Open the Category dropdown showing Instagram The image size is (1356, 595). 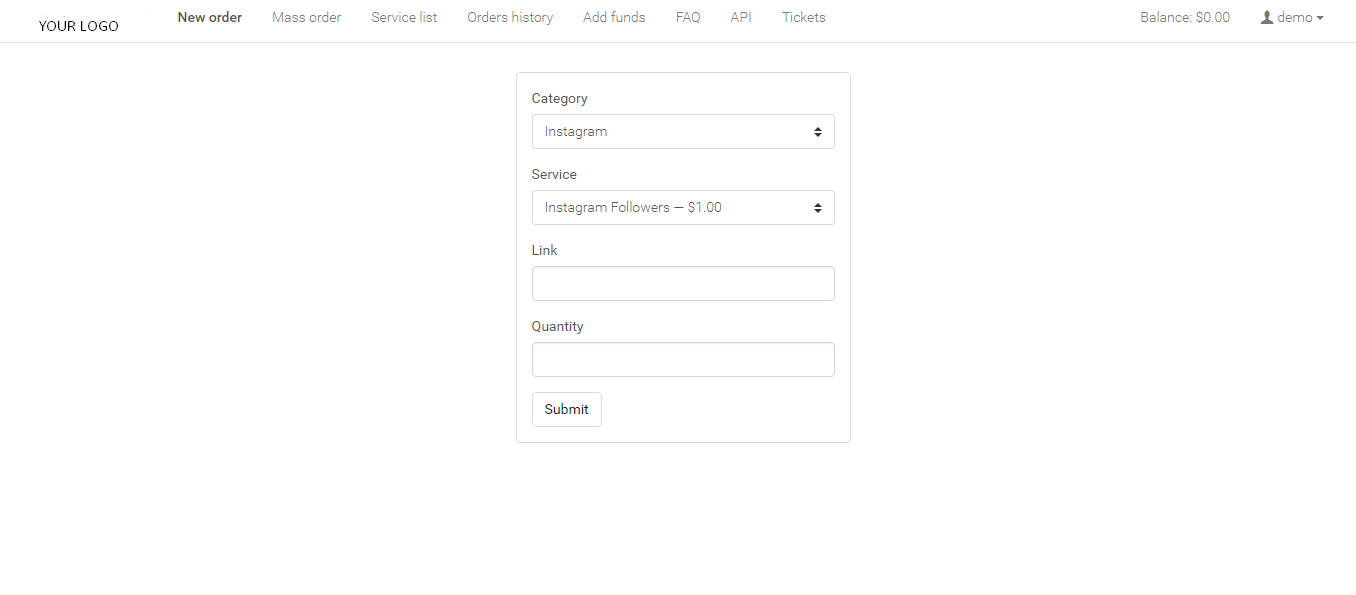[682, 131]
